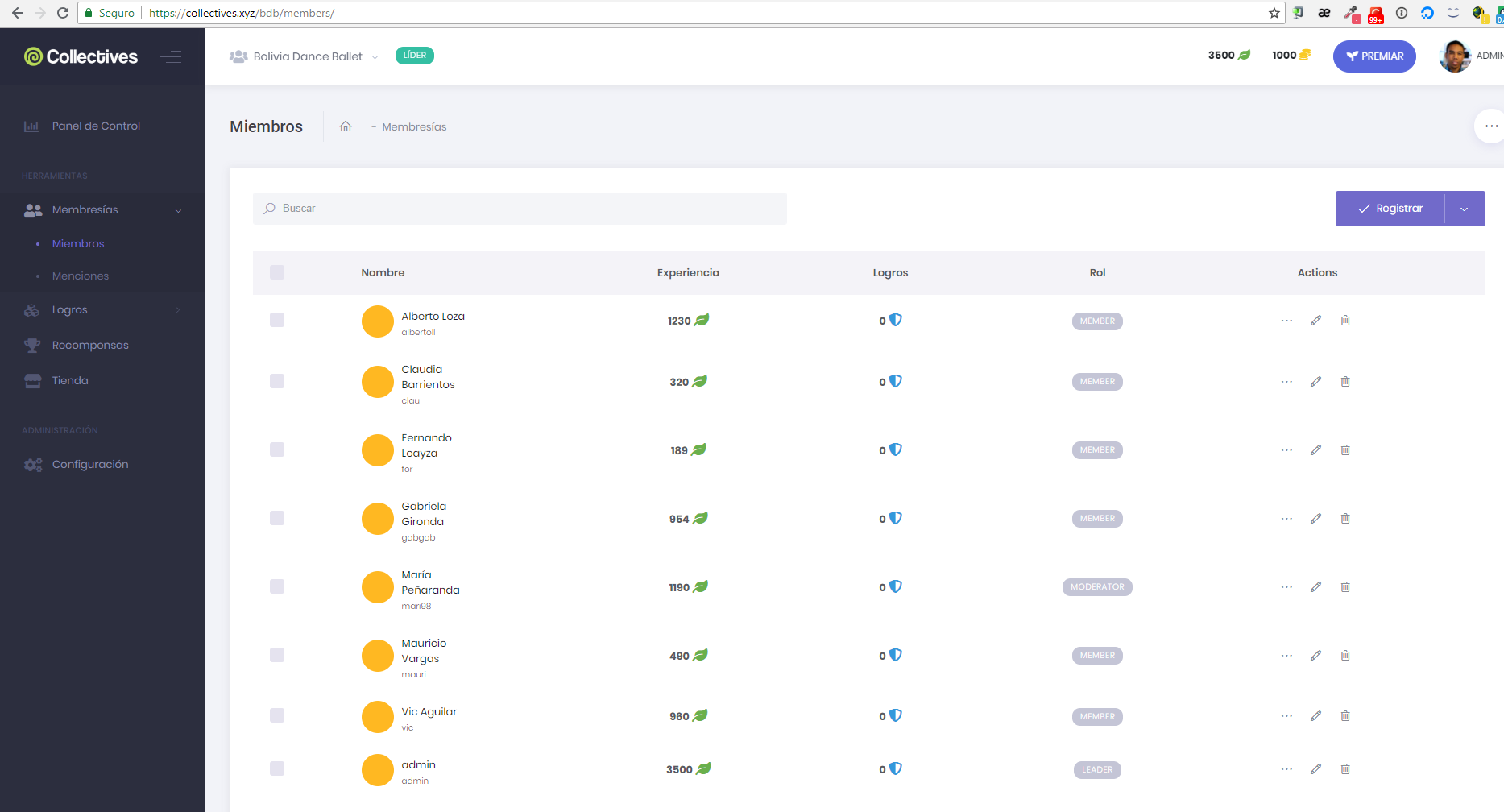The width and height of the screenshot is (1504, 812).
Task: Open more options for Vic Aguilar
Action: tap(1286, 716)
